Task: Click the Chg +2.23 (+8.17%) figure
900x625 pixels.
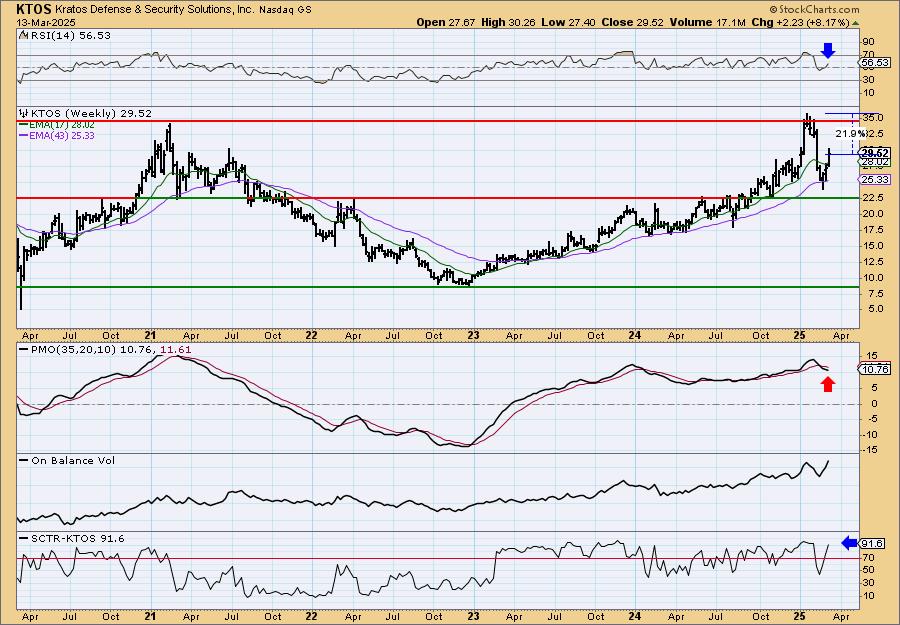Action: pyautogui.click(x=801, y=22)
